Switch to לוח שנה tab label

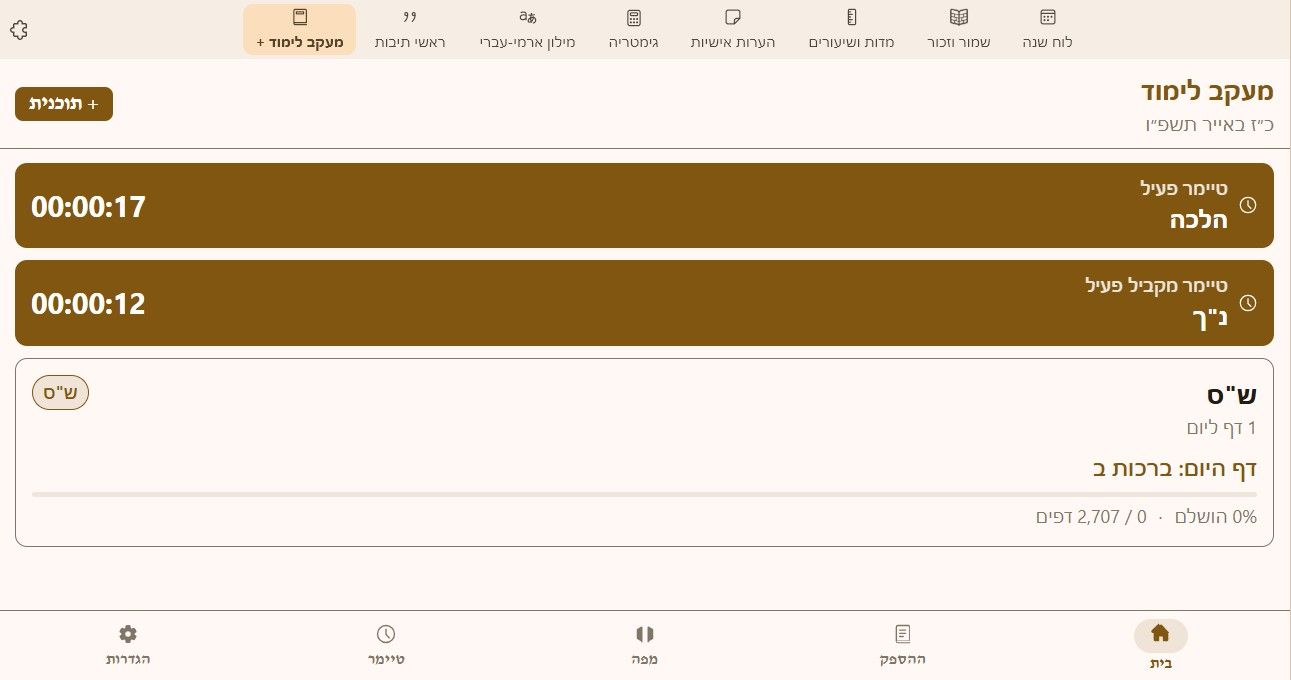point(1048,43)
